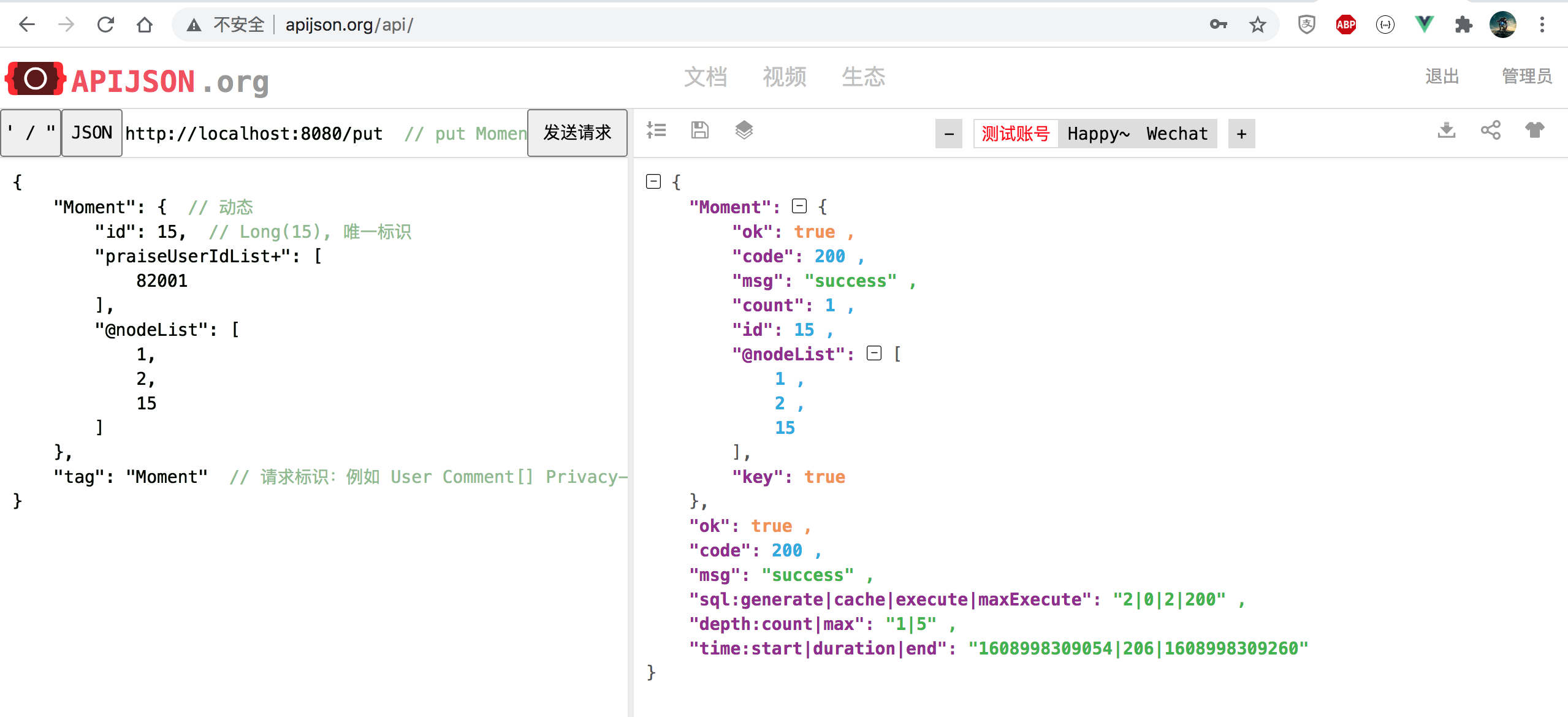Click the save floppy-disk icon

coord(699,130)
